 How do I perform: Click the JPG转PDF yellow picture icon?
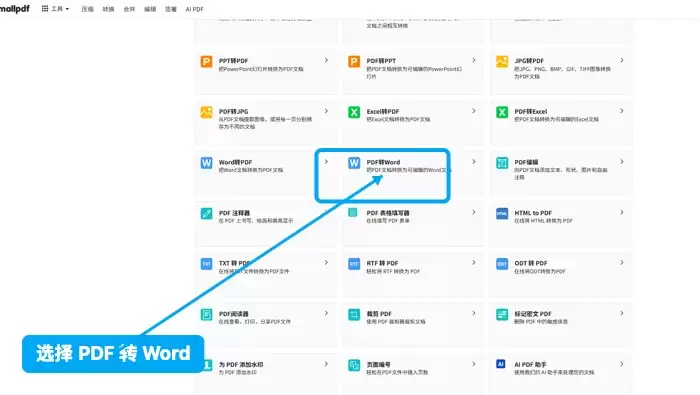click(502, 62)
